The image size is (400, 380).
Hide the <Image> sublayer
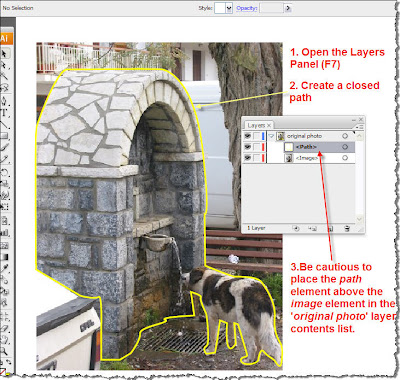pyautogui.click(x=247, y=158)
